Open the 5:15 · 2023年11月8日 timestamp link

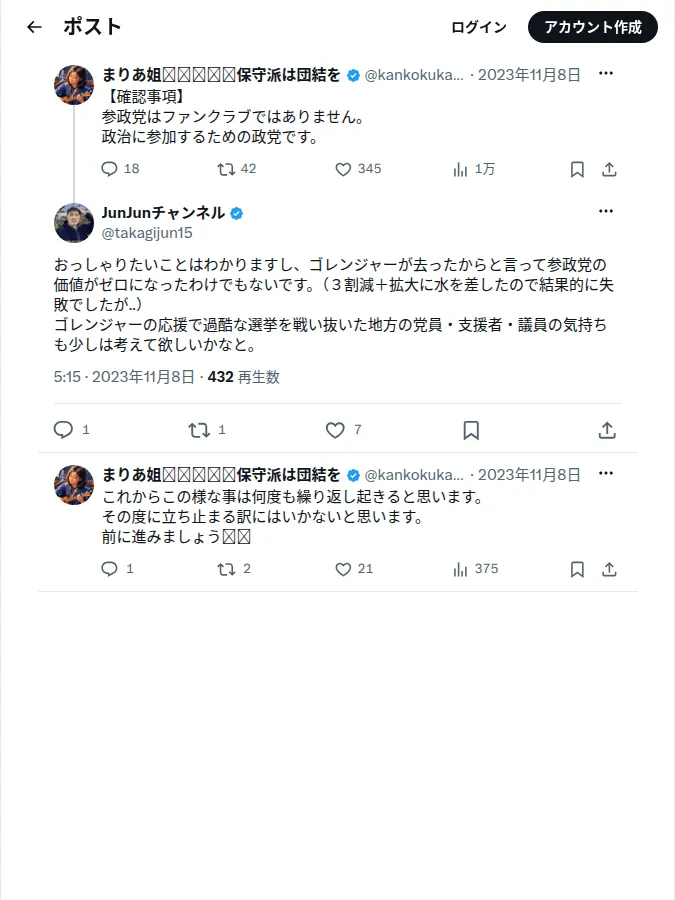(x=124, y=377)
